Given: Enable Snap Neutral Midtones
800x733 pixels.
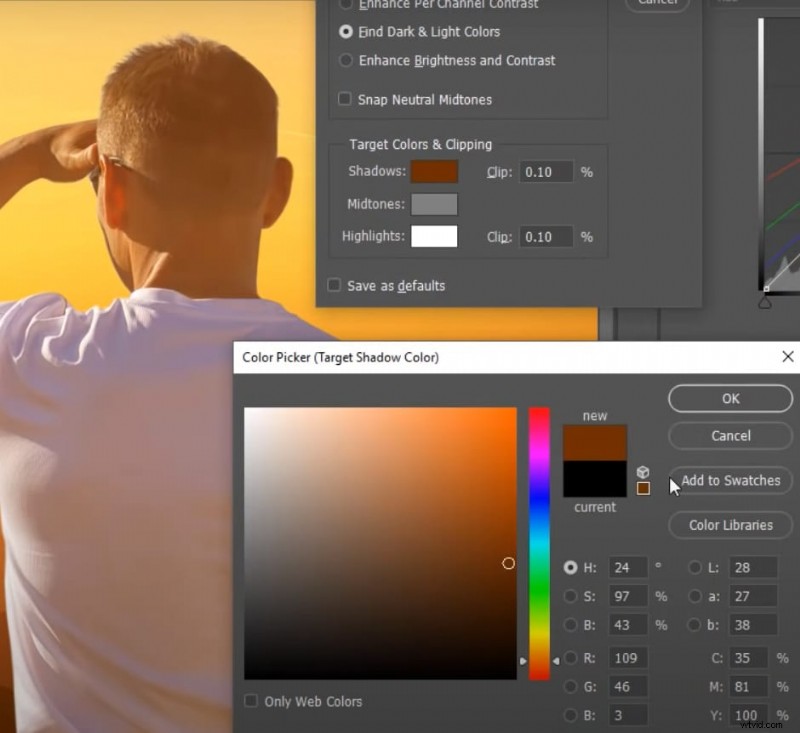Looking at the screenshot, I should (345, 99).
